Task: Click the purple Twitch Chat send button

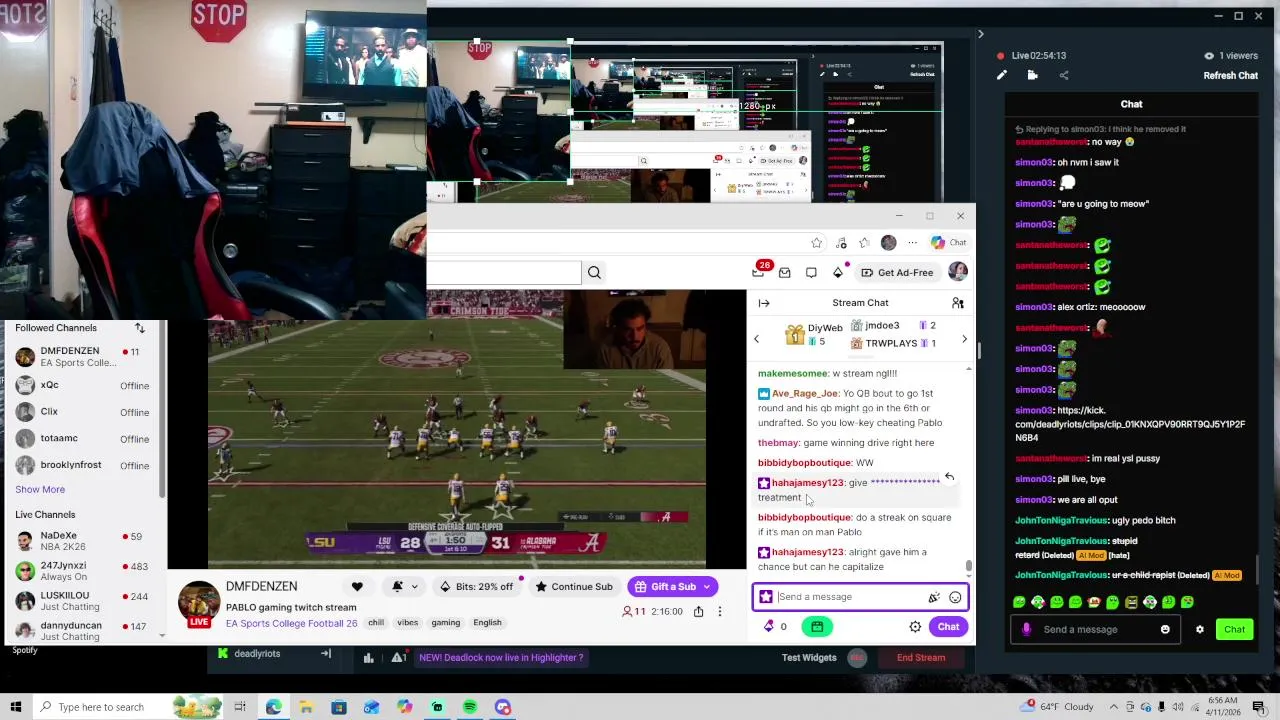Action: coord(948,627)
